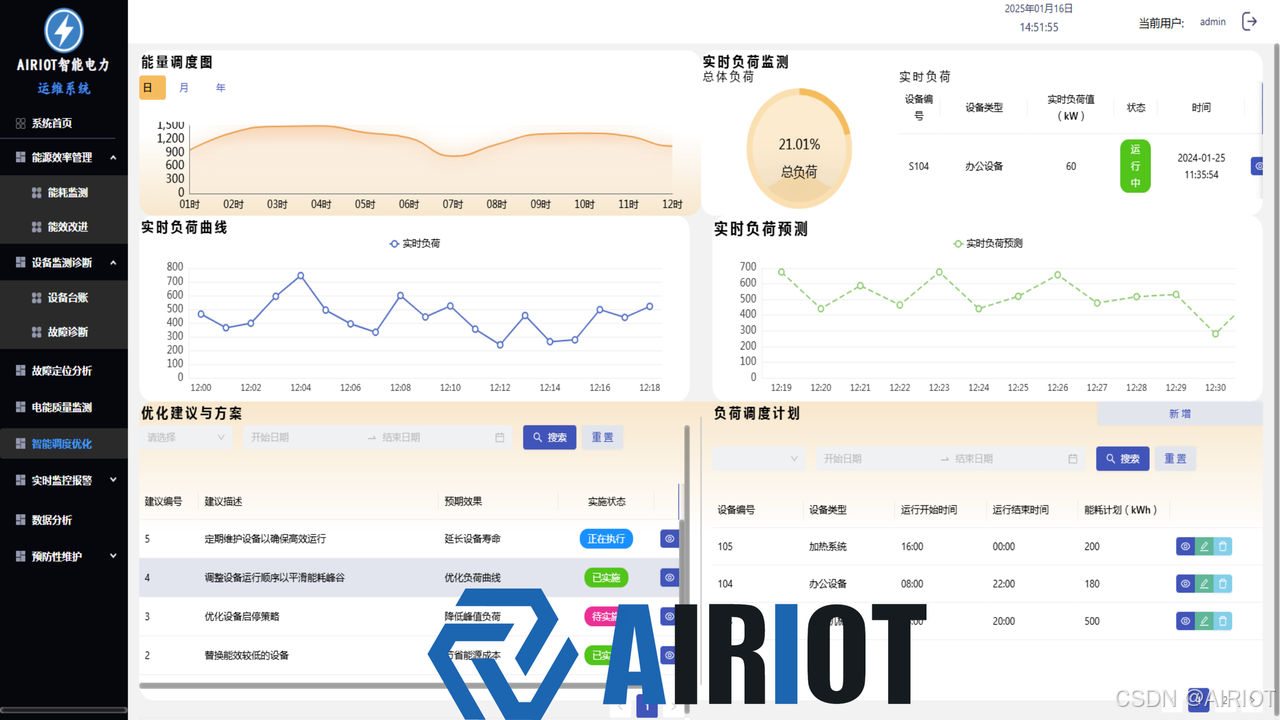Viewport: 1280px width, 720px height.
Task: Open 设备台账 in the sidebar
Action: click(x=64, y=297)
